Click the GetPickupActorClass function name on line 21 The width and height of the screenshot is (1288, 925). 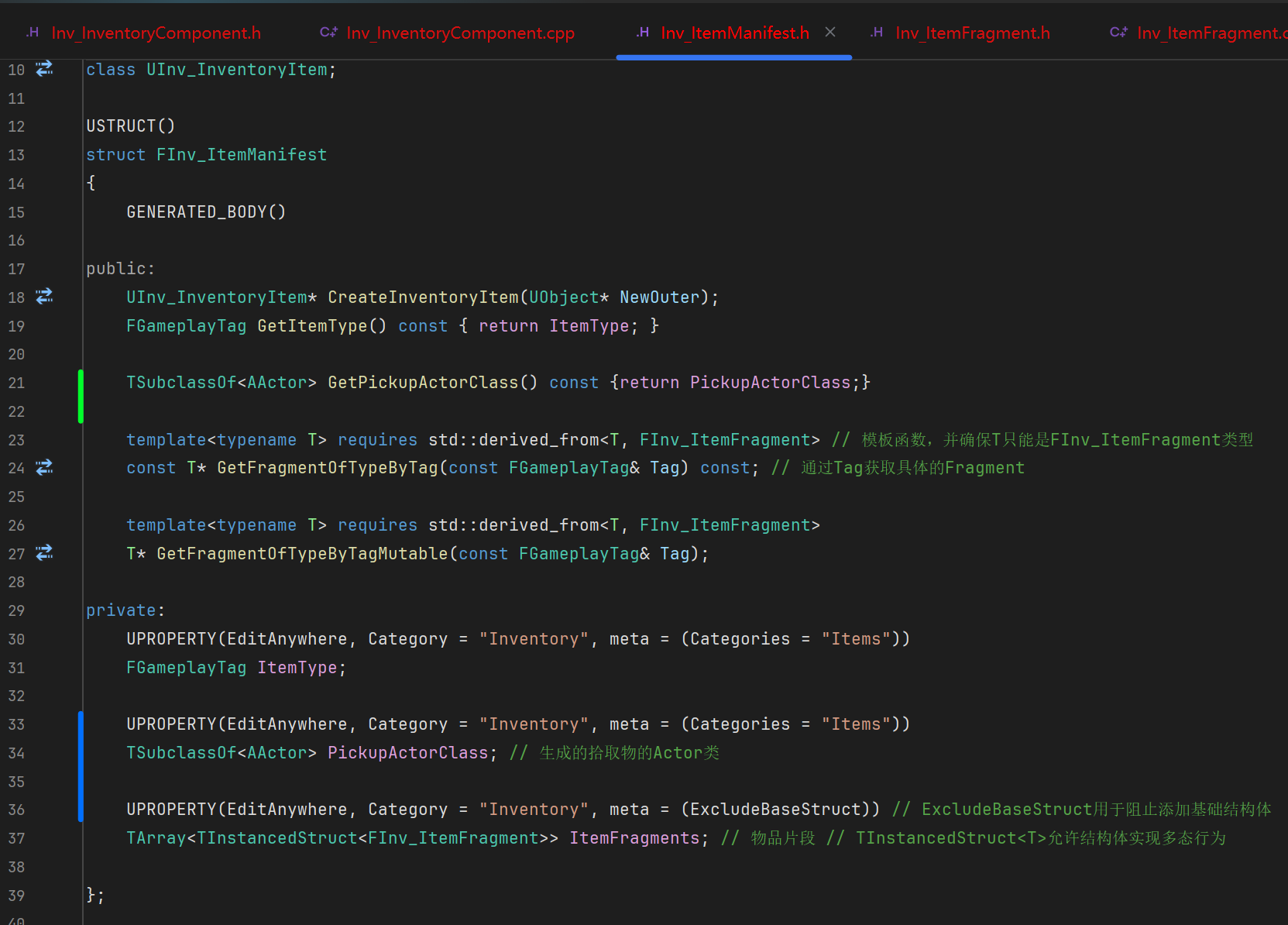[423, 383]
